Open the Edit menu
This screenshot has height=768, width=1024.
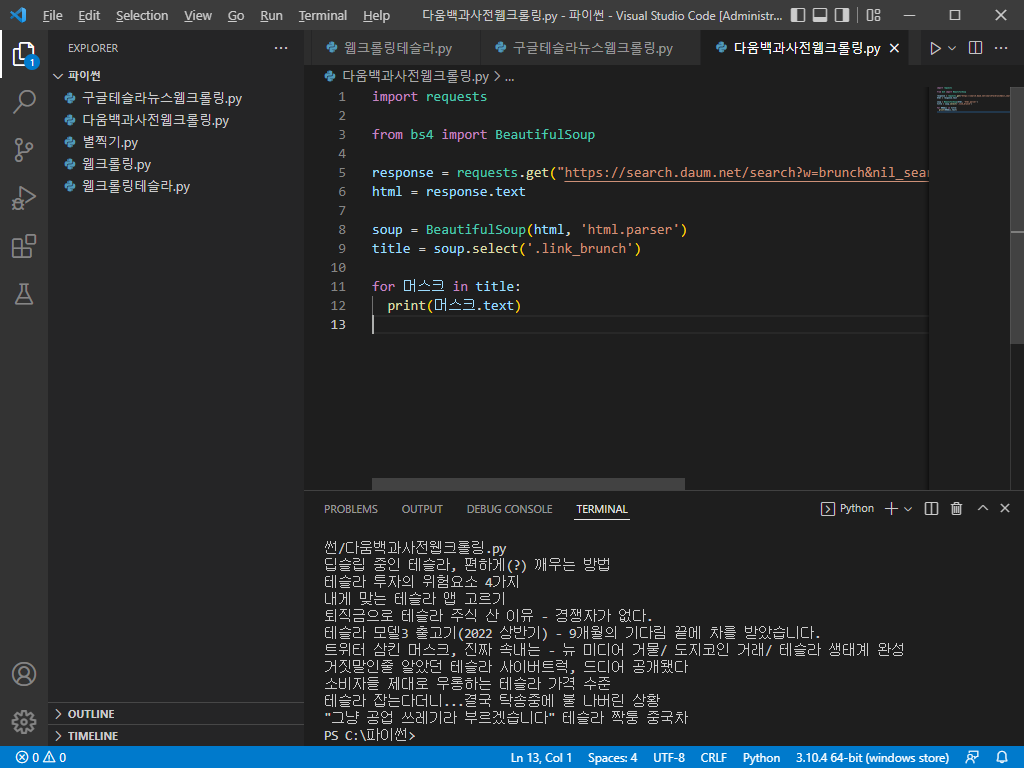(89, 16)
